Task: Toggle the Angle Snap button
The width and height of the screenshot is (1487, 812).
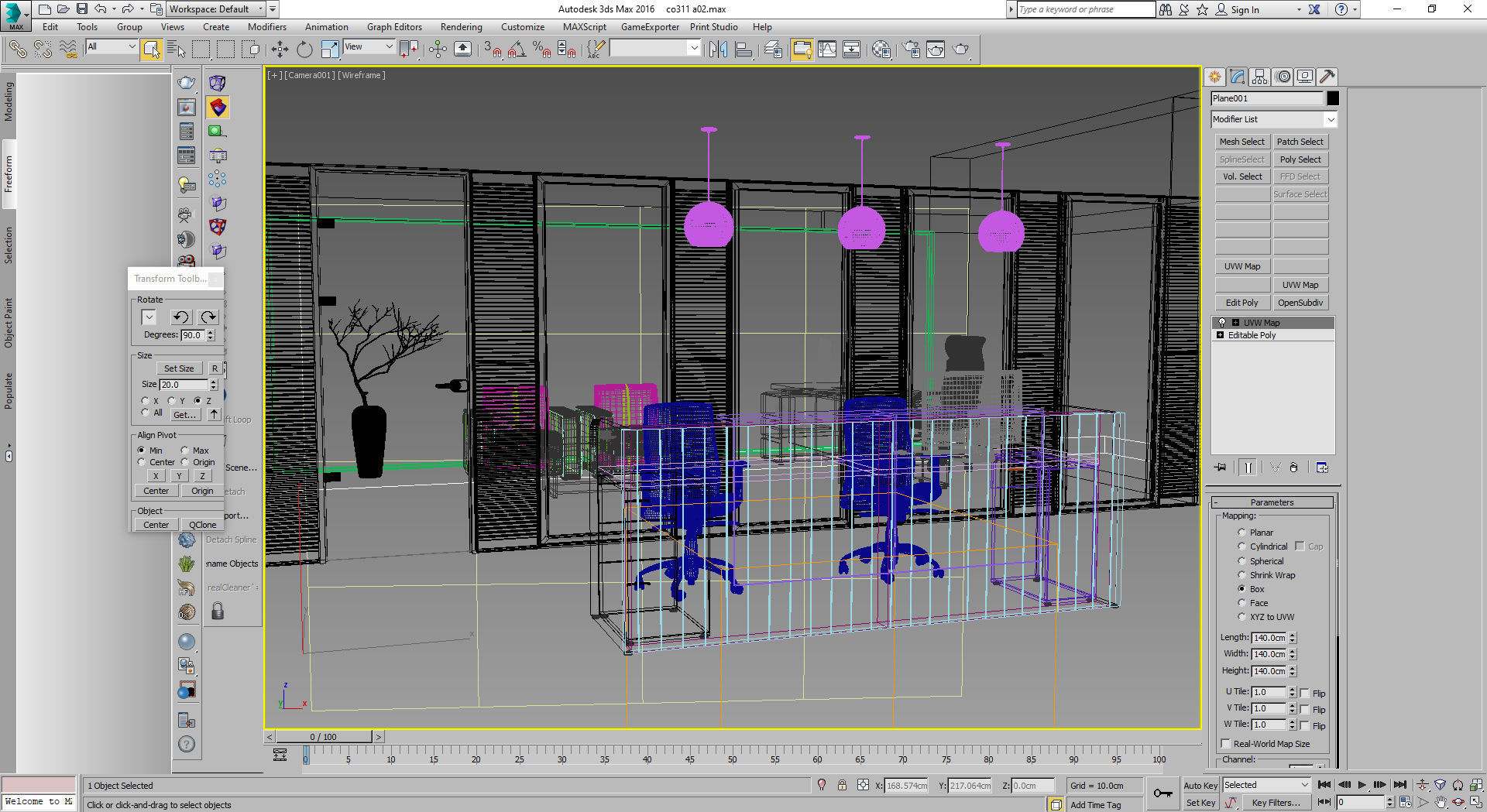Action: 517,50
